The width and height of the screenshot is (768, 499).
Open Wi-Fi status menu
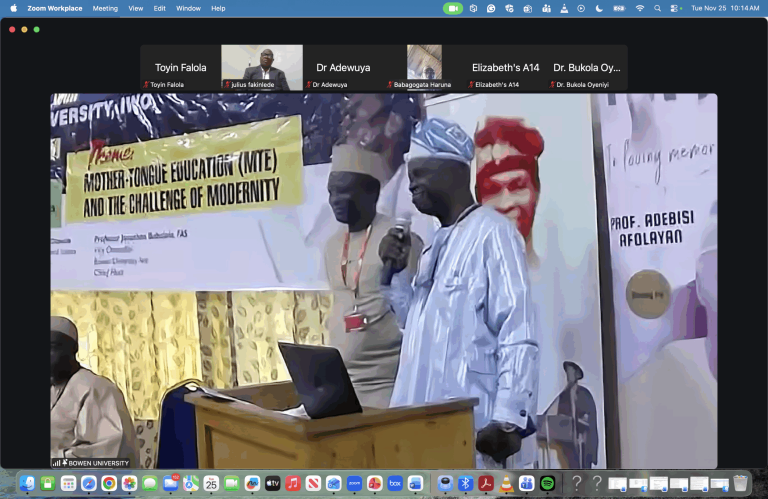640,8
